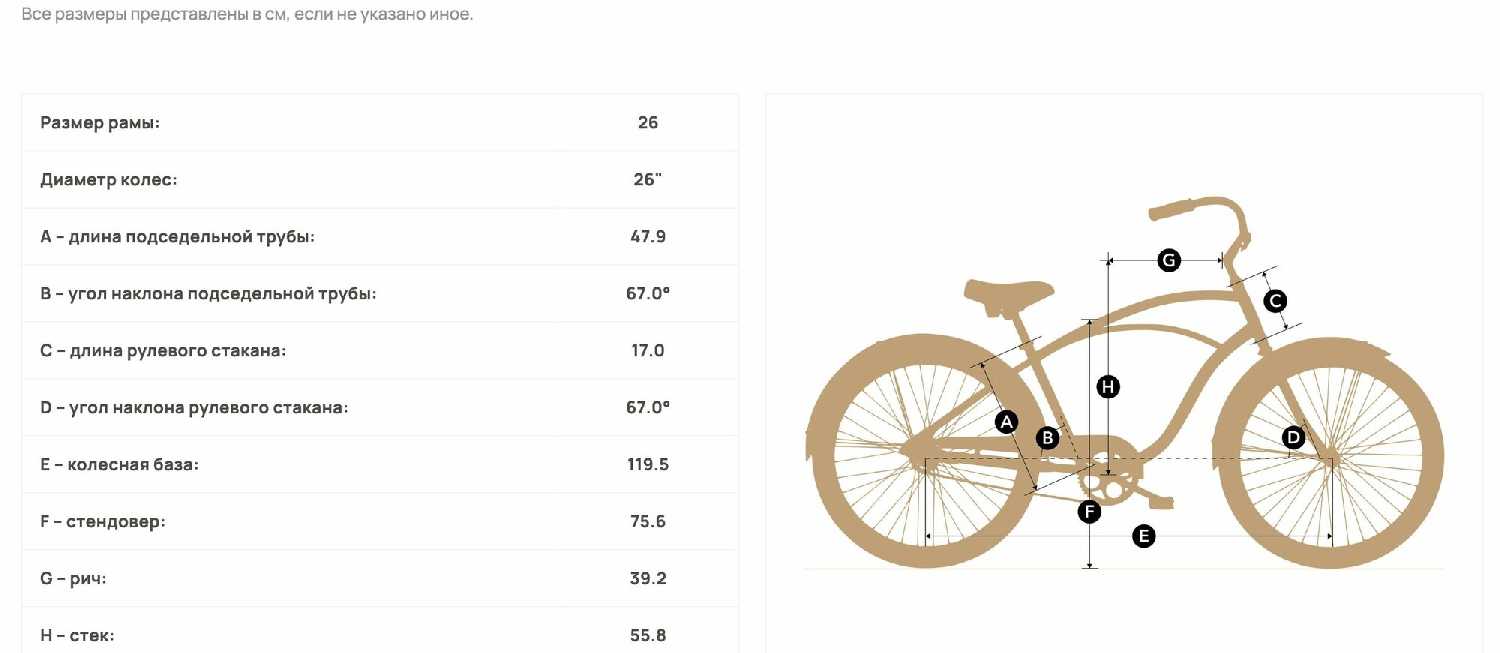
Task: Click the bicycle saddle in the diagram
Action: pyautogui.click(x=1008, y=292)
